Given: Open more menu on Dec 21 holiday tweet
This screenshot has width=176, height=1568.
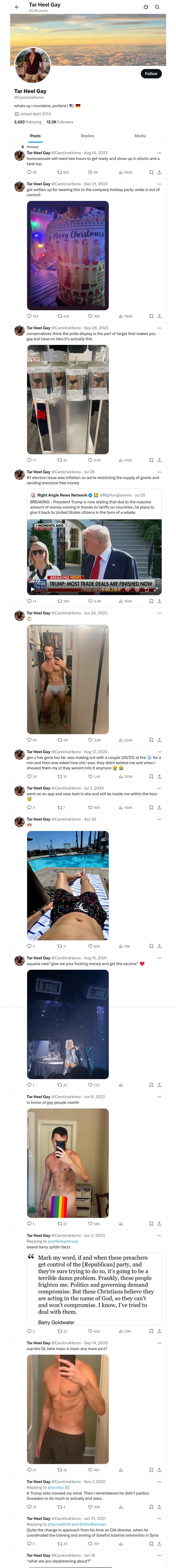Looking at the screenshot, I should (x=159, y=184).
